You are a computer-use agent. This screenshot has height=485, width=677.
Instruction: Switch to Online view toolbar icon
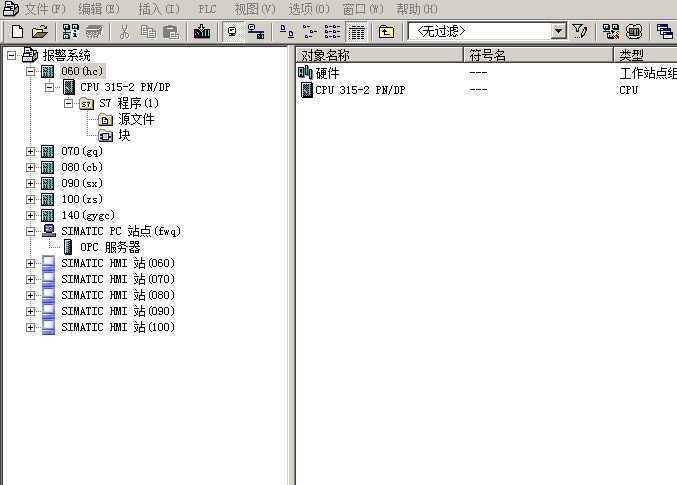(x=256, y=32)
